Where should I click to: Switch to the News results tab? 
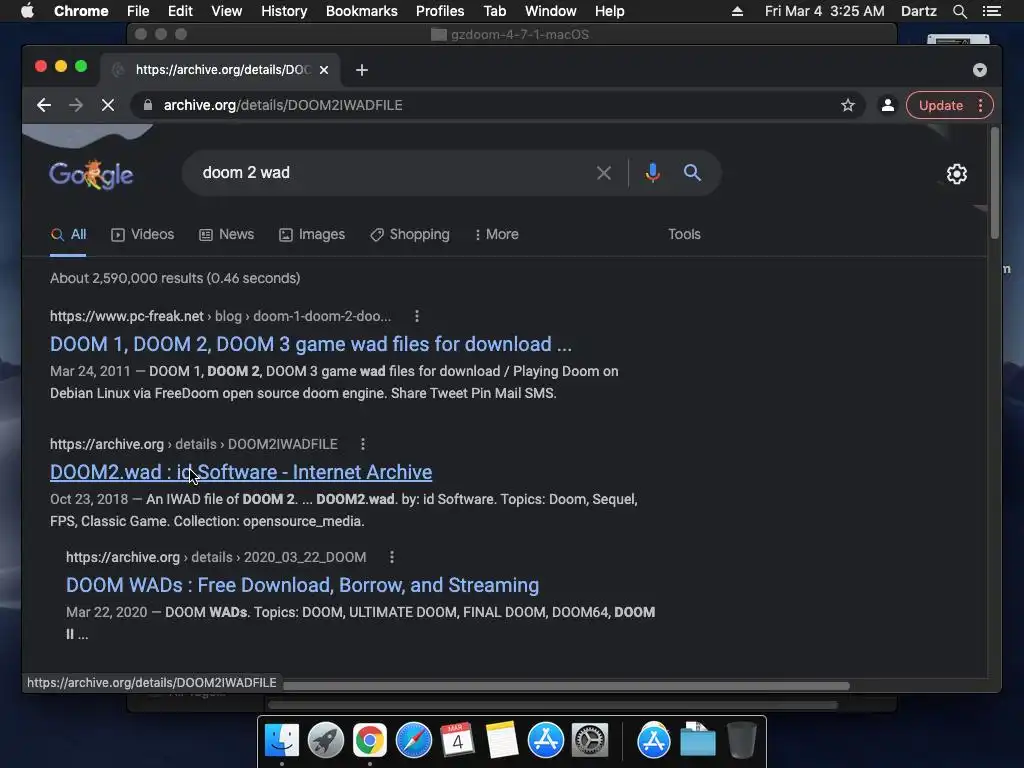click(227, 234)
